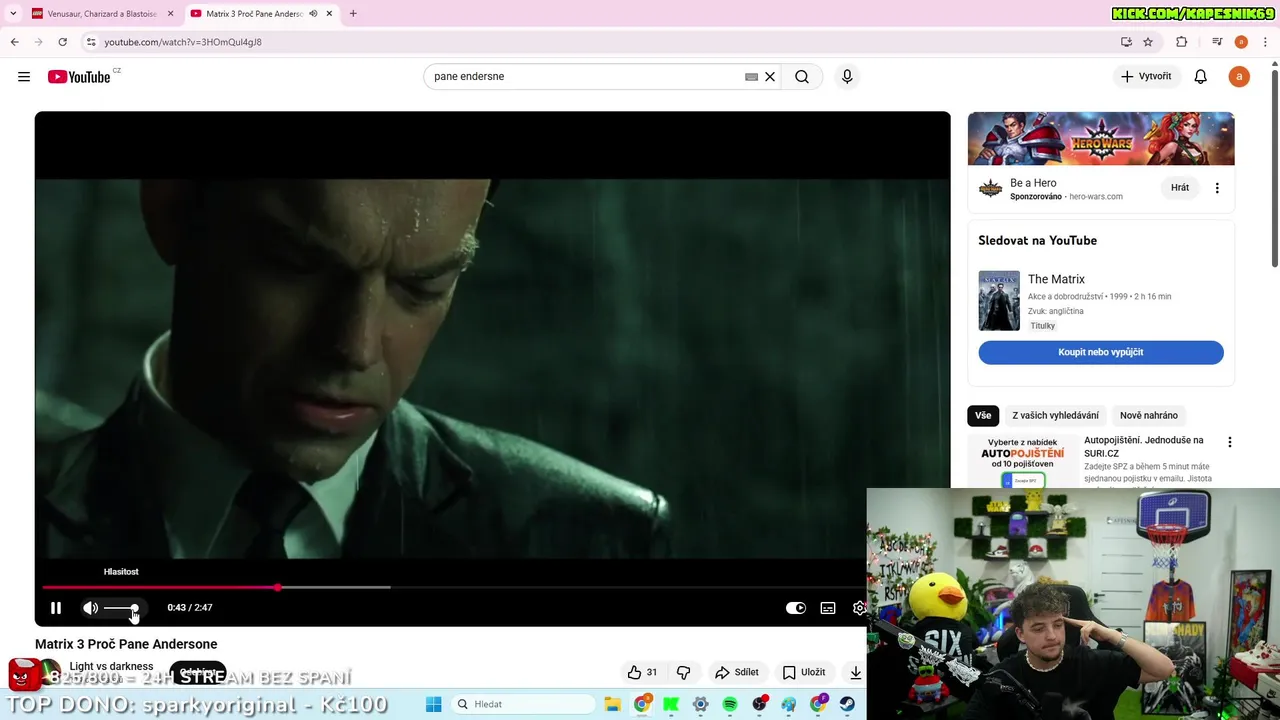Click the Hrát button on Hero Wars ad

click(x=1180, y=188)
